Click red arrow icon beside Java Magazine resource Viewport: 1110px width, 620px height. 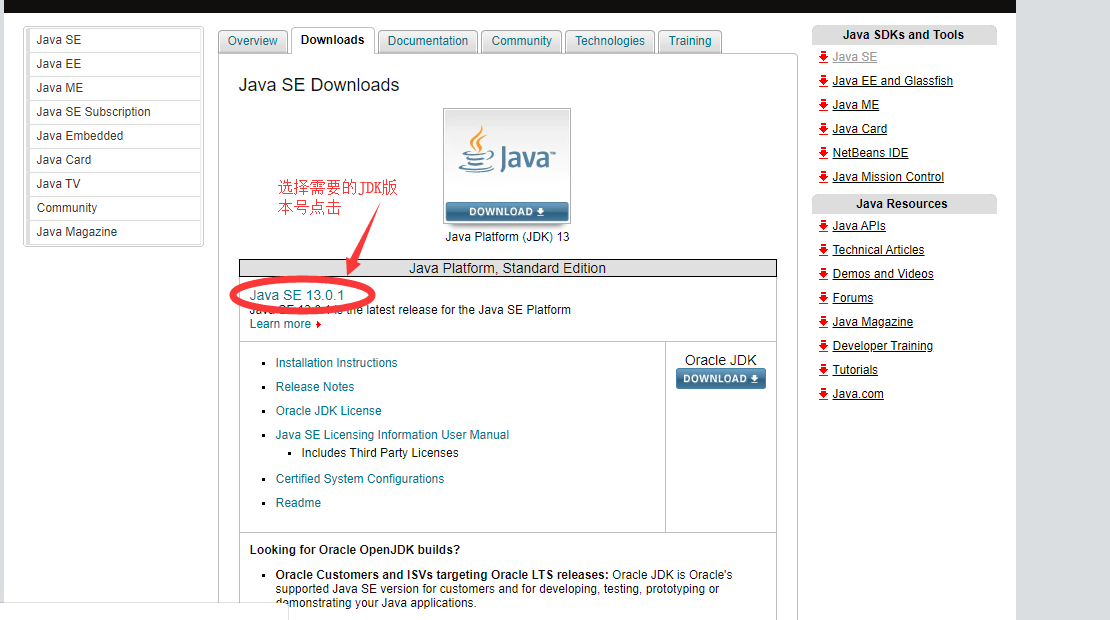click(x=823, y=322)
